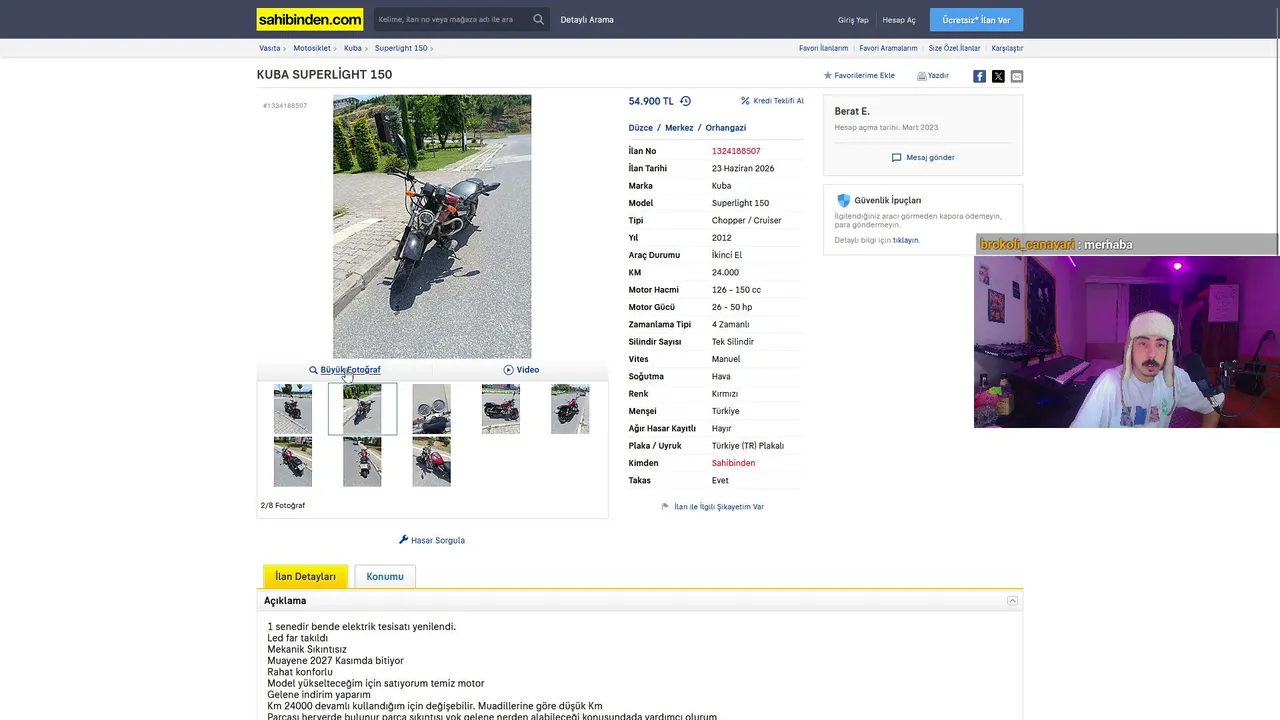Click the KUBA SUPERLİGHT 150 title

[324, 75]
